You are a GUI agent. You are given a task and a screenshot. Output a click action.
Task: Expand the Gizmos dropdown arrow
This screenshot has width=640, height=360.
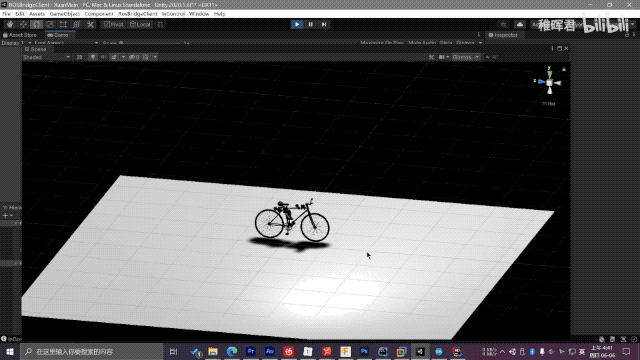477,57
